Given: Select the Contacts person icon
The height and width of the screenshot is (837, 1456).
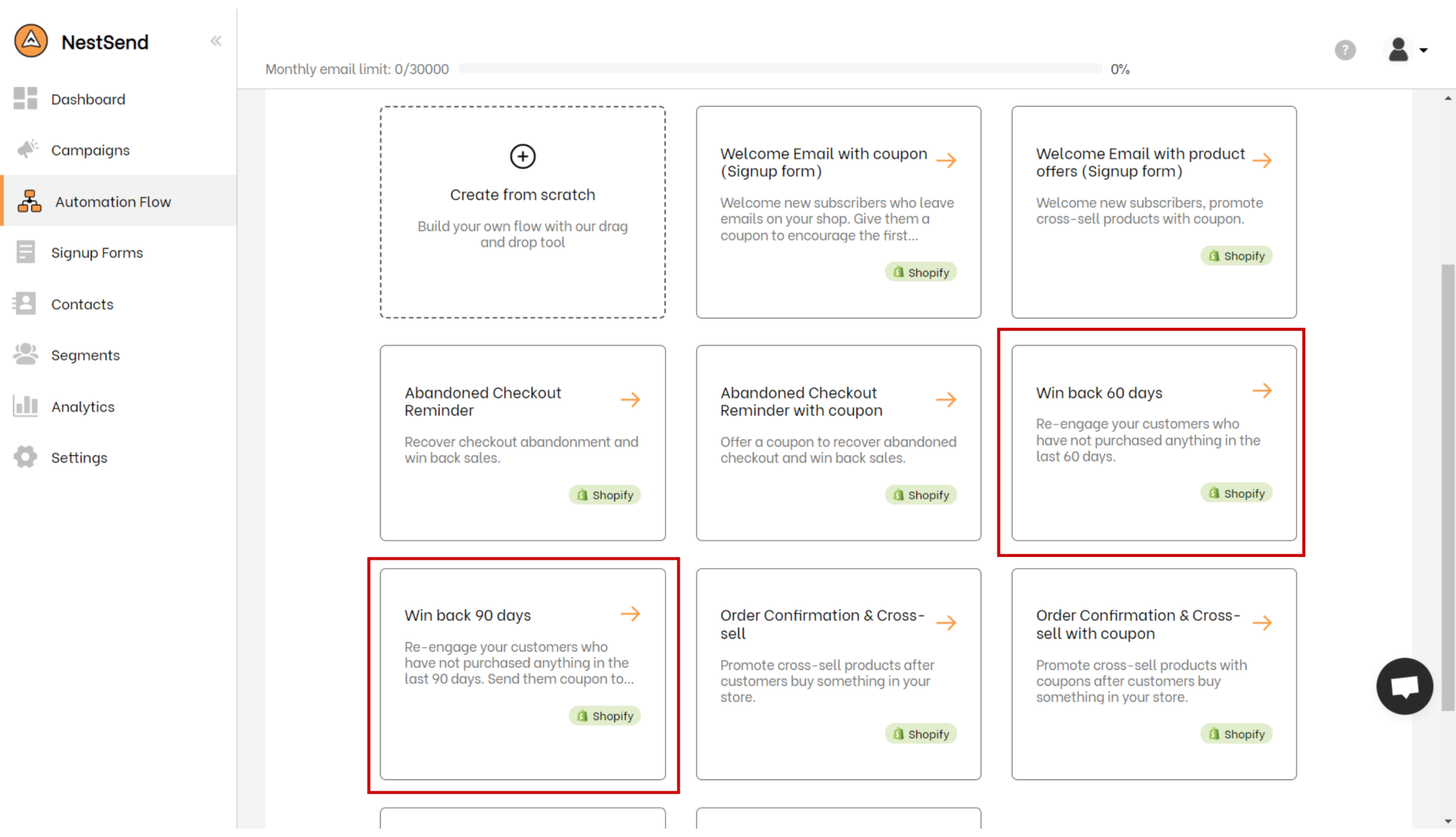Looking at the screenshot, I should [x=26, y=304].
